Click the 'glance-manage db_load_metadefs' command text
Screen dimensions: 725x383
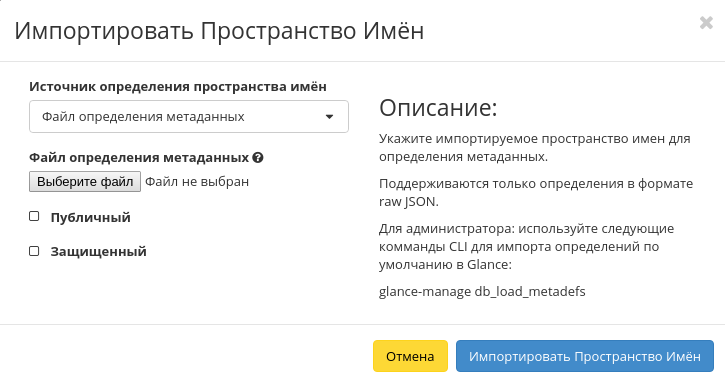[482, 291]
